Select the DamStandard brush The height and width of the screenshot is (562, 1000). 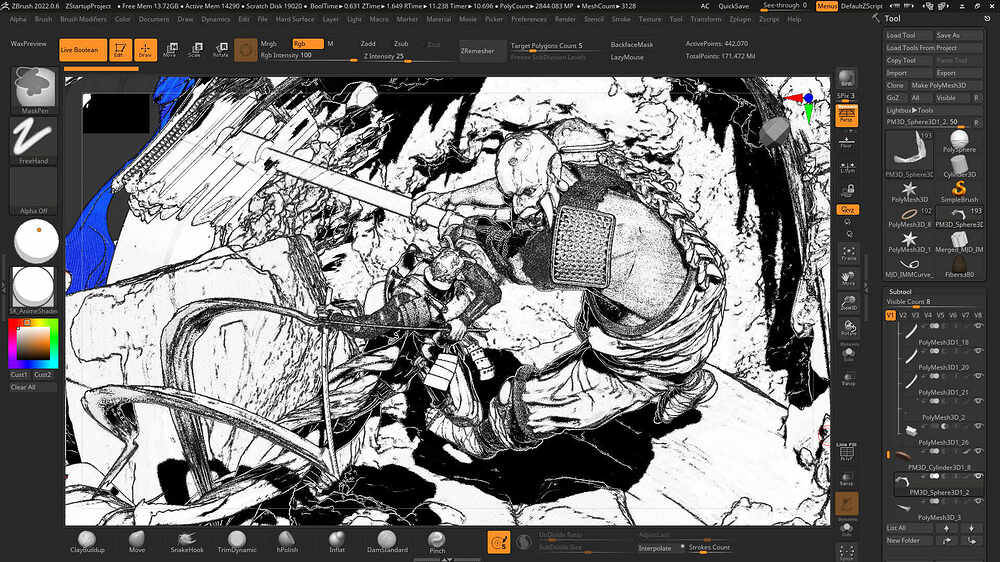coord(387,542)
